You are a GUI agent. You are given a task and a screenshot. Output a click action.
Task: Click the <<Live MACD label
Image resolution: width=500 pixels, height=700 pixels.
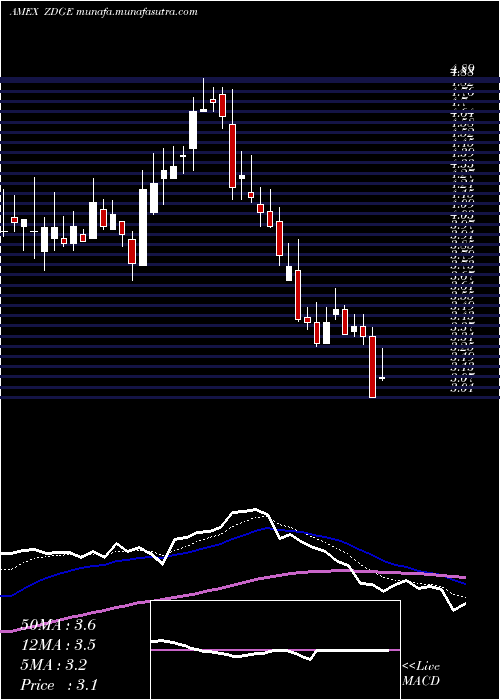421,674
